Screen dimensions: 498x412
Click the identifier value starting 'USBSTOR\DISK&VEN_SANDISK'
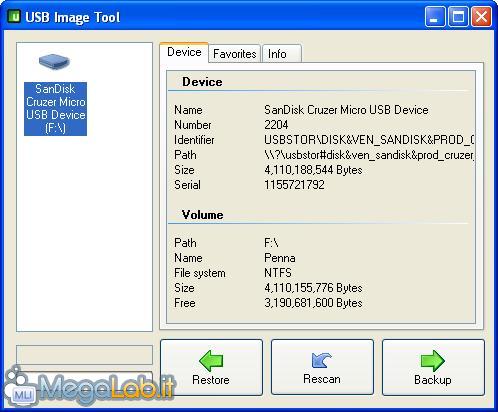369,140
